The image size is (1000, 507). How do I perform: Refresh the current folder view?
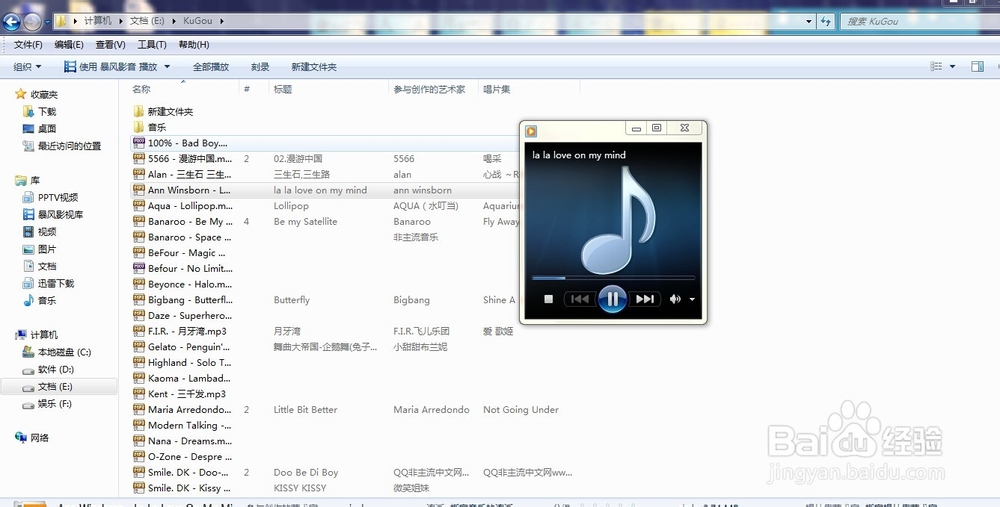point(826,21)
